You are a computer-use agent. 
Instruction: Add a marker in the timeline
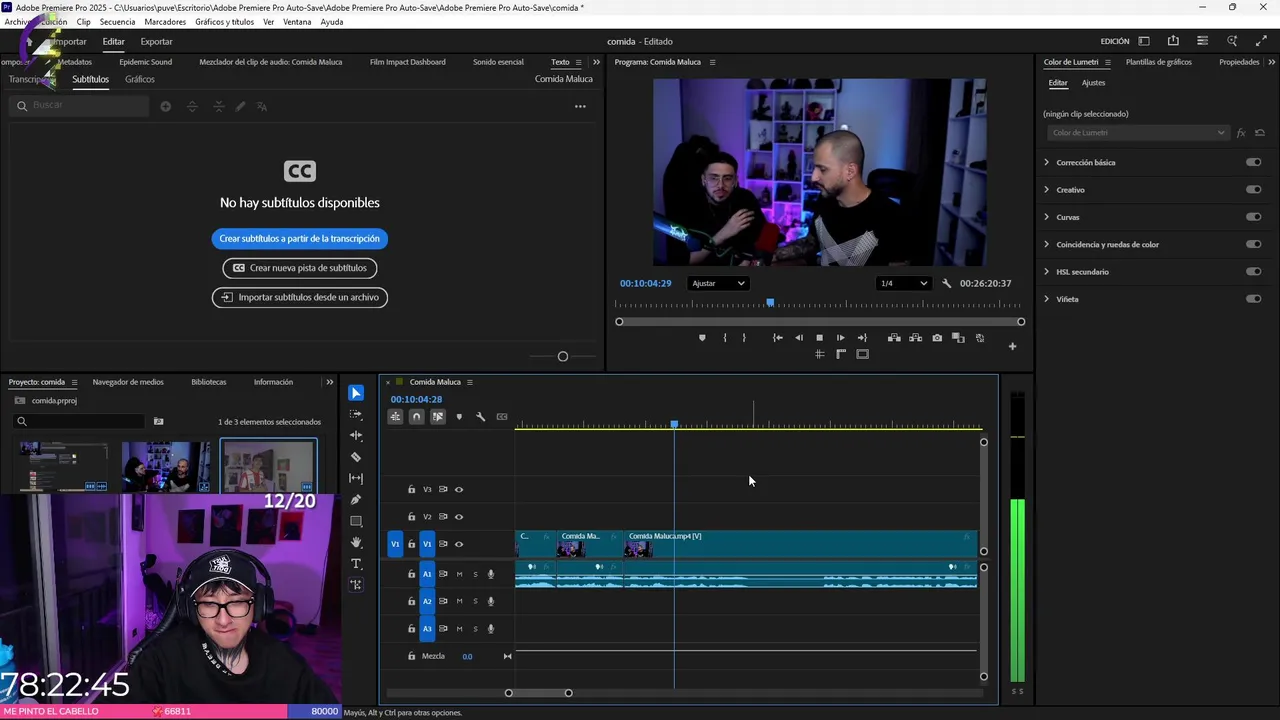pyautogui.click(x=459, y=417)
